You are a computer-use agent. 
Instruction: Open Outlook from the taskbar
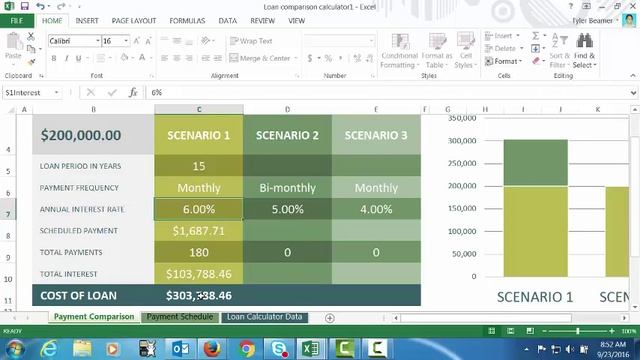coord(180,349)
